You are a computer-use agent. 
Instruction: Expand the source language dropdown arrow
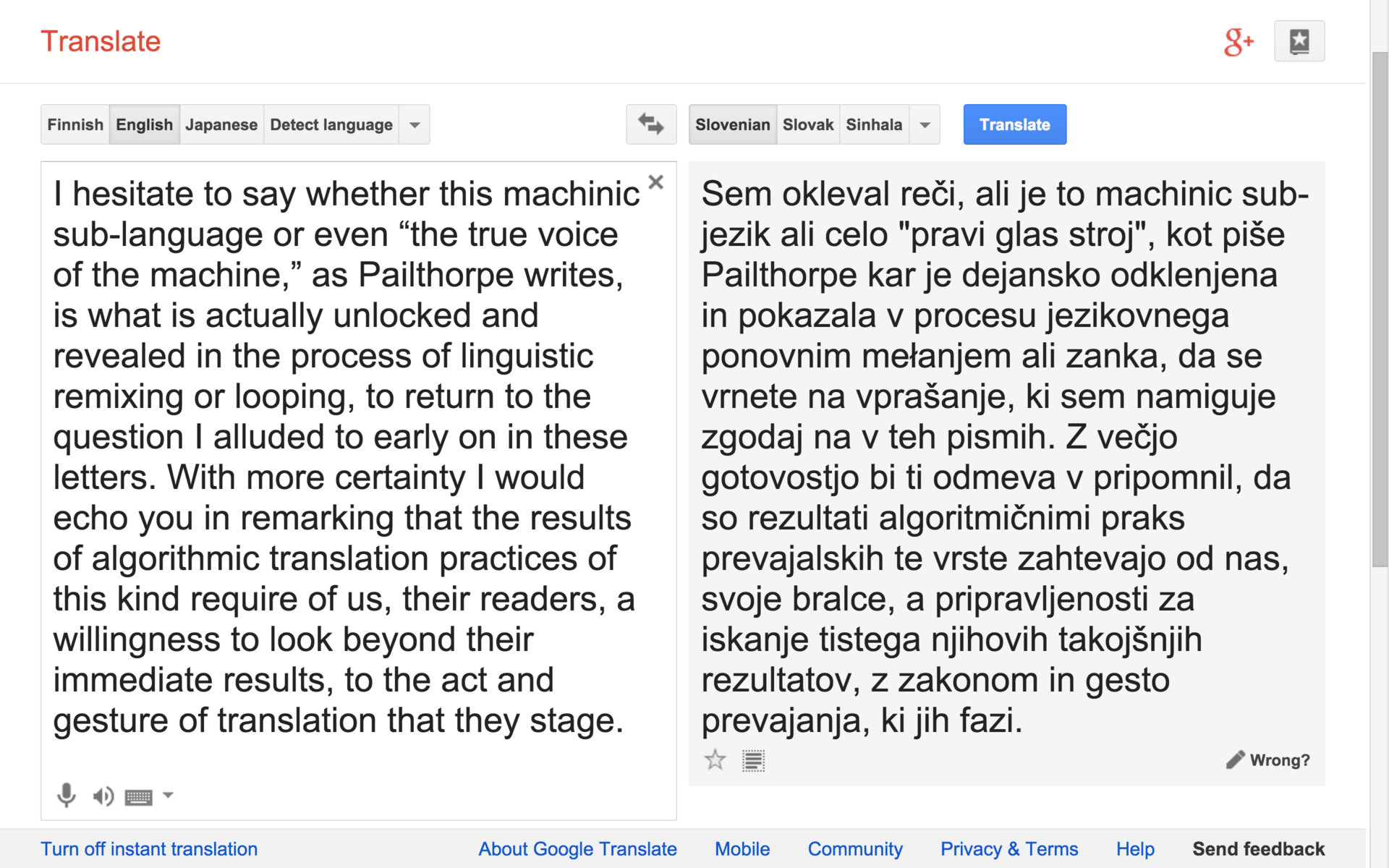click(x=415, y=125)
